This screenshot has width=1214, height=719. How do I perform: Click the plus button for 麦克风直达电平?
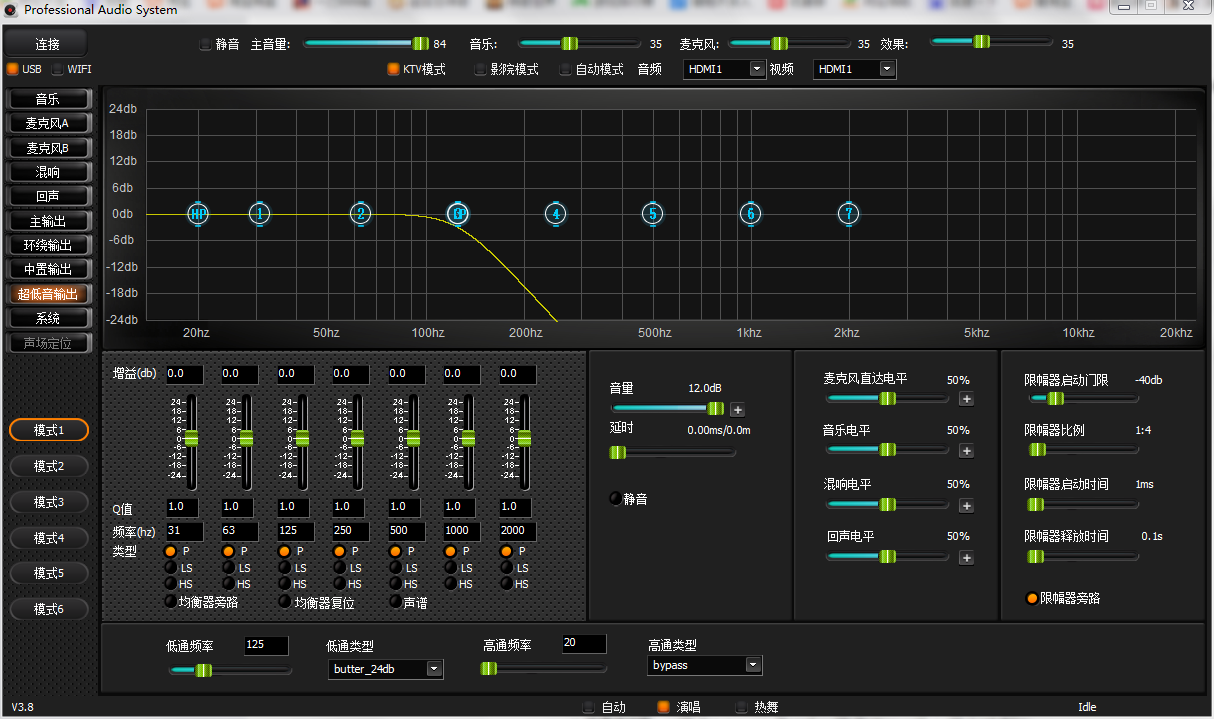966,399
